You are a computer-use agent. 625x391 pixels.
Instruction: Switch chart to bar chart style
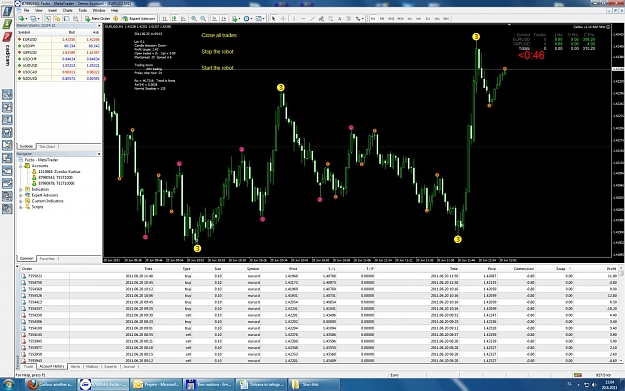coord(164,18)
